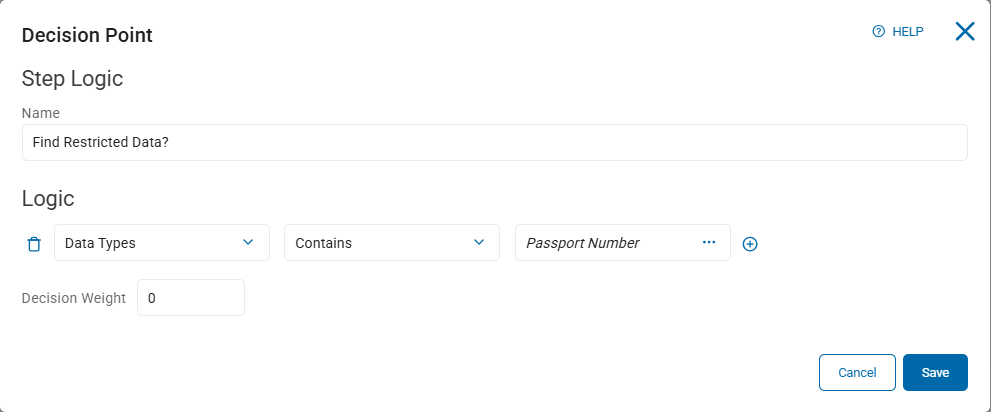Add a logic condition with plus icon
Viewport: 991px width, 412px height.
750,243
